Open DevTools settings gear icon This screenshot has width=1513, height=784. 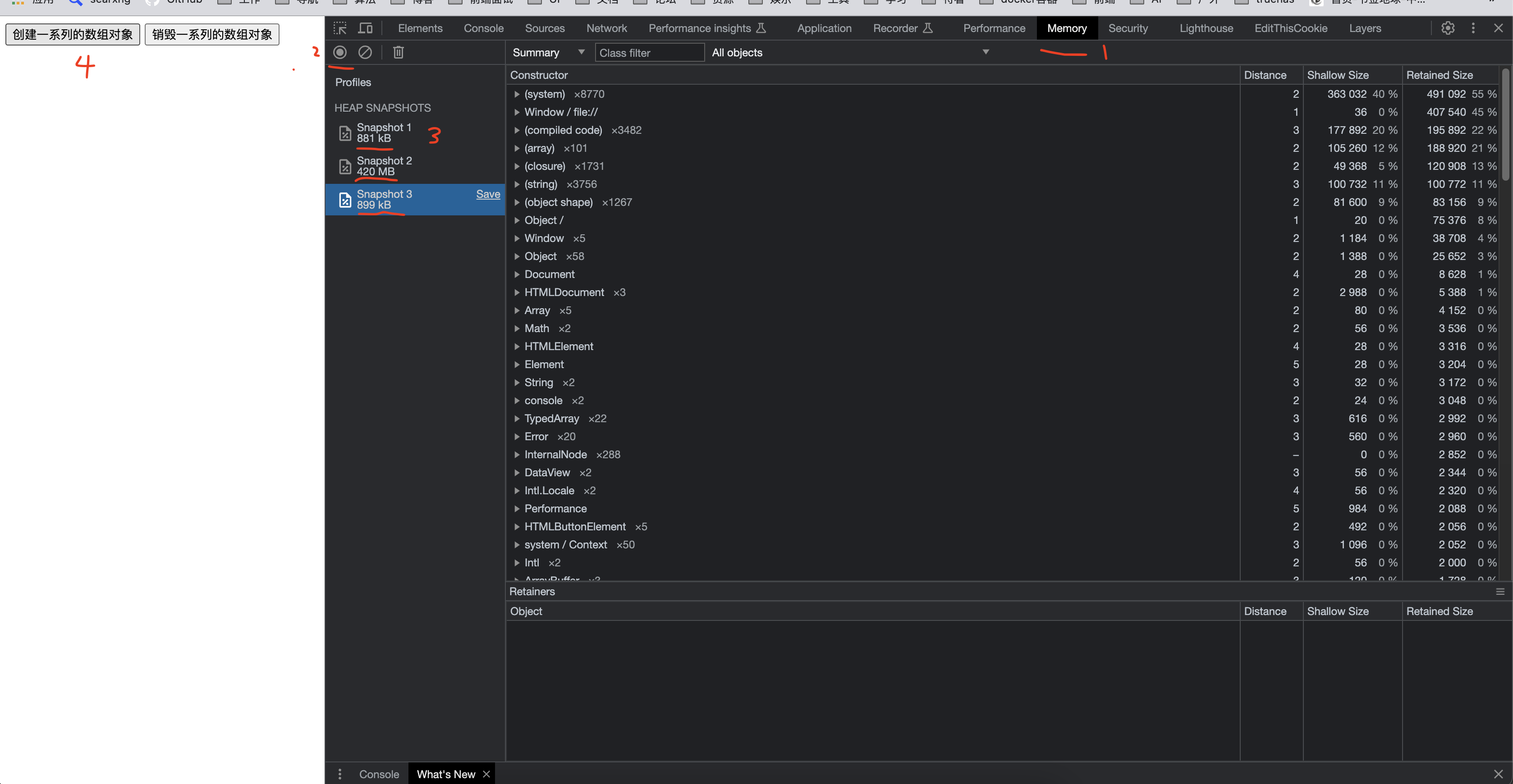pyautogui.click(x=1448, y=28)
